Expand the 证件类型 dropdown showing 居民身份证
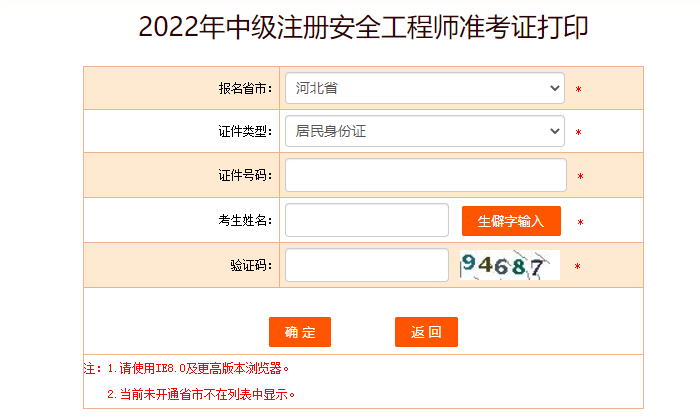The width and height of the screenshot is (700, 420). tap(424, 131)
